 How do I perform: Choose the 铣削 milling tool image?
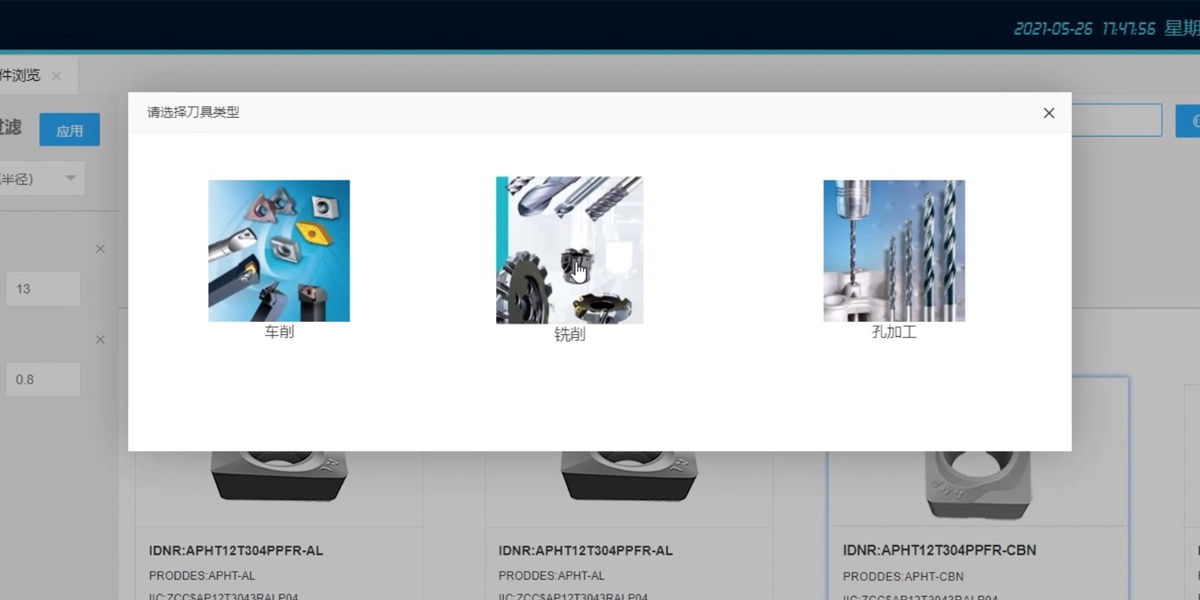[569, 250]
